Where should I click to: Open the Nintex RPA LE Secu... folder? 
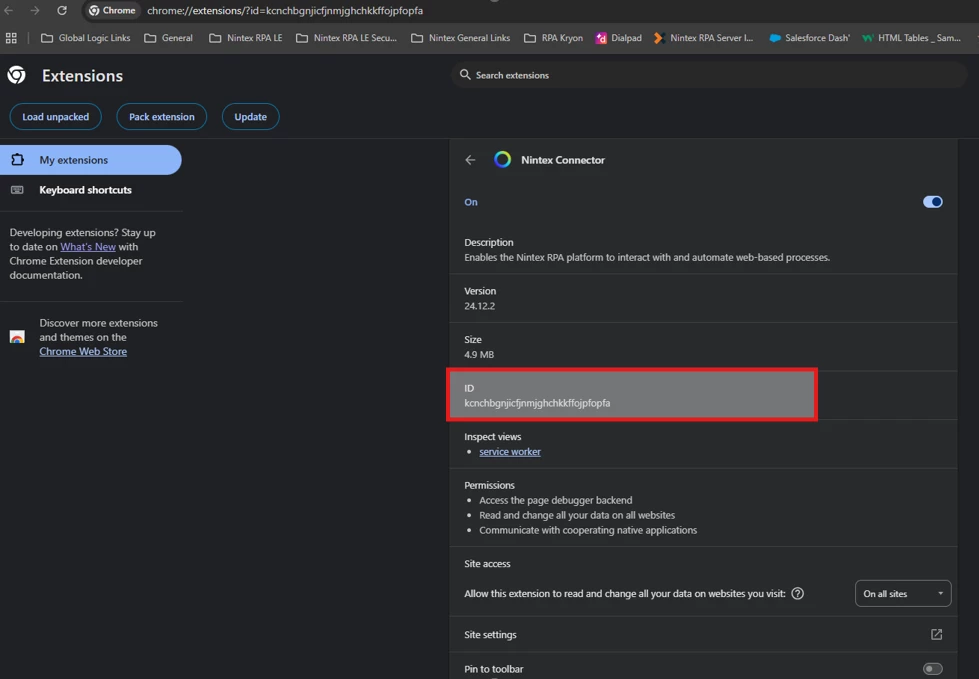pos(347,38)
